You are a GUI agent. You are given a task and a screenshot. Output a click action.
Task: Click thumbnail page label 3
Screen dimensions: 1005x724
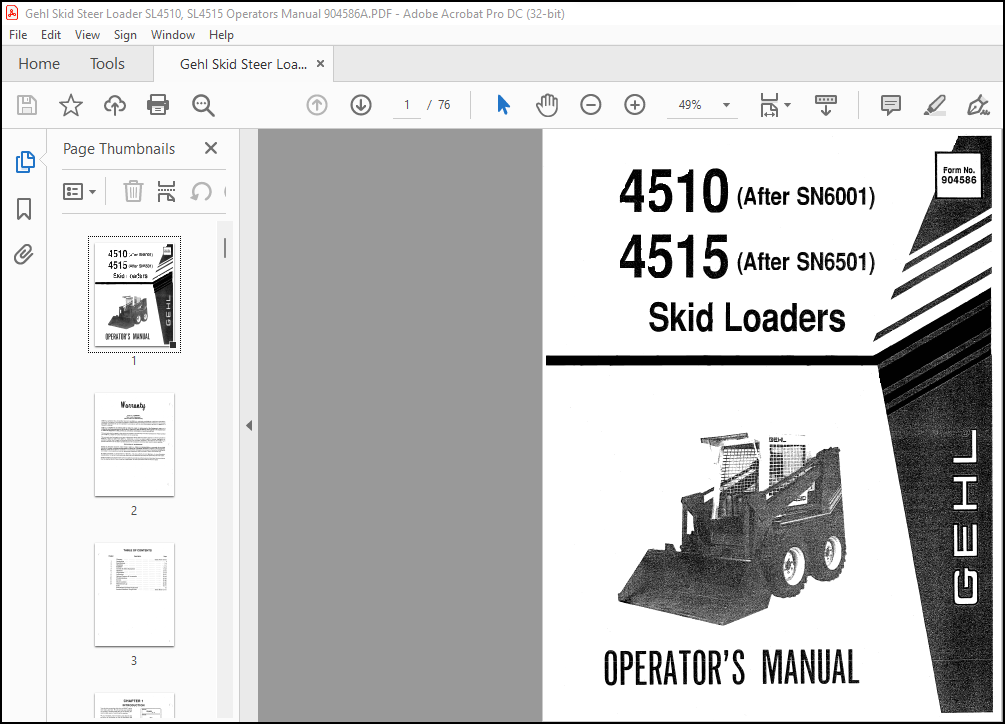tap(134, 661)
